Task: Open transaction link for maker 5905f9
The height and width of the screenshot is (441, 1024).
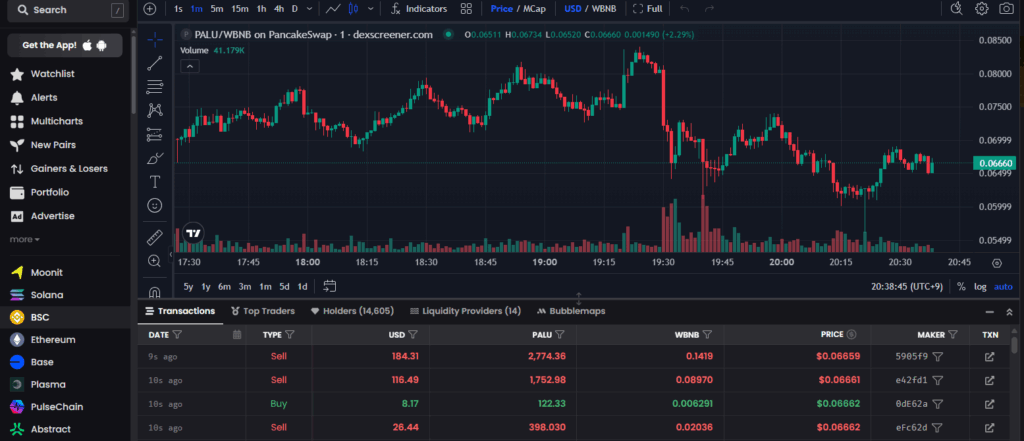Action: click(989, 356)
